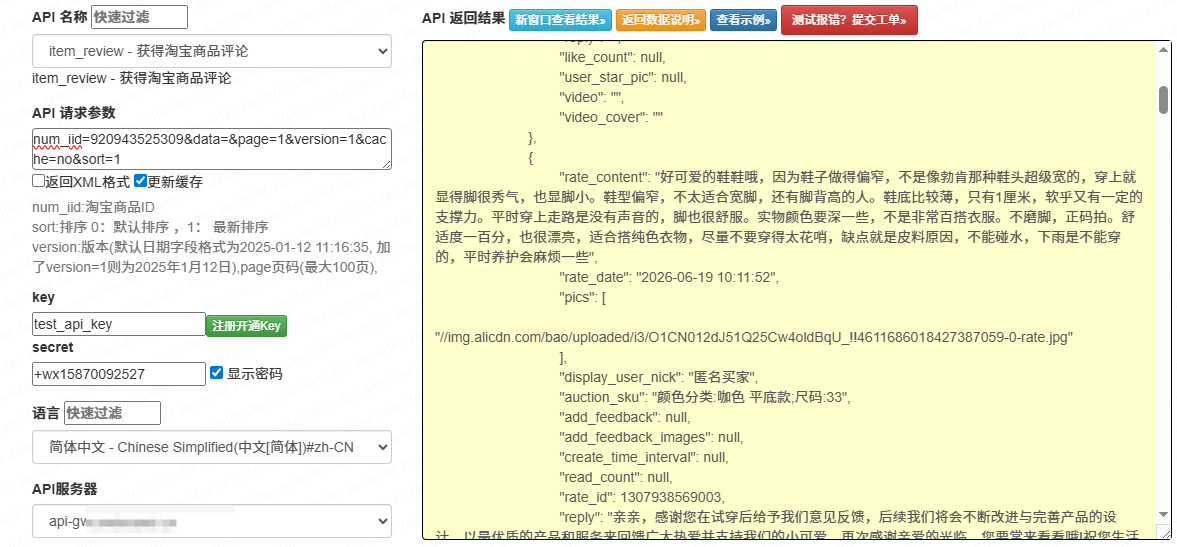Click the "like_count": null line
Image resolution: width=1177 pixels, height=547 pixels.
[612, 57]
